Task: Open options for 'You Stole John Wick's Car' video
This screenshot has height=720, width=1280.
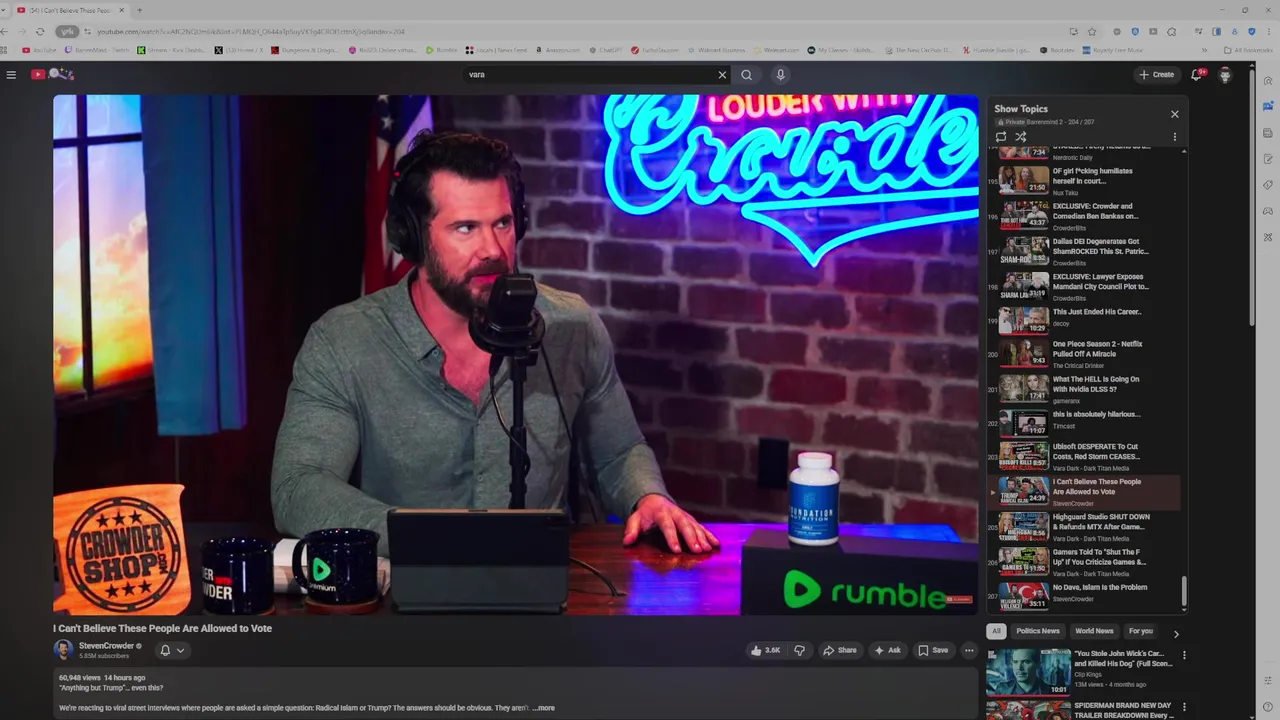Action: click(1184, 656)
